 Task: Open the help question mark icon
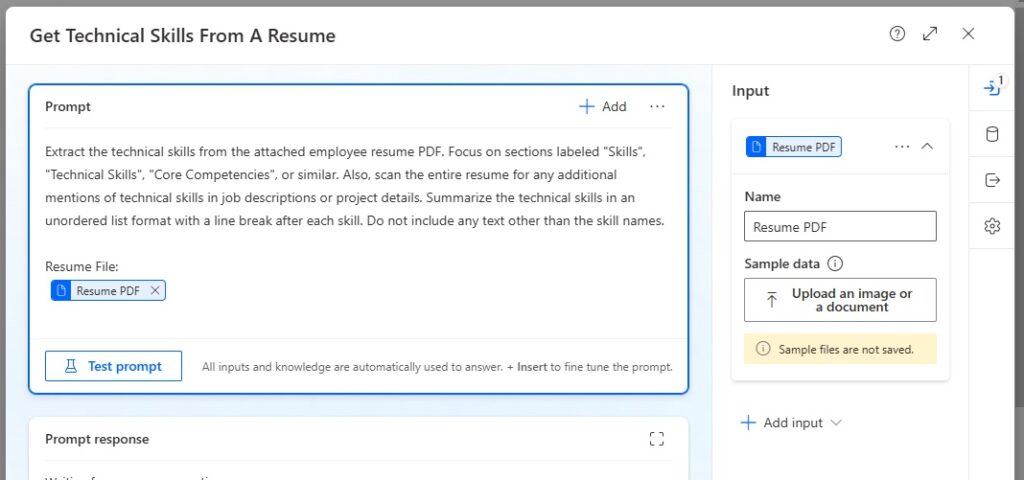[897, 34]
